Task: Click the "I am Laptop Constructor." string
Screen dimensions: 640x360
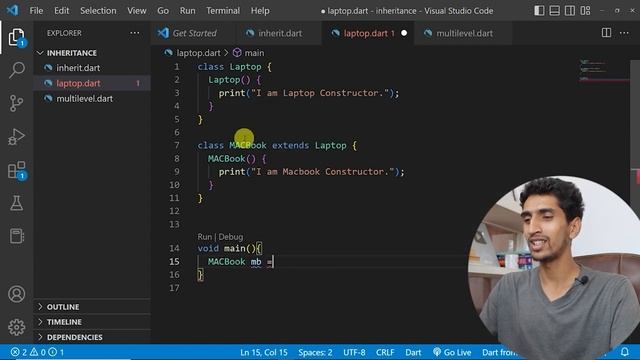Action: [x=320, y=93]
